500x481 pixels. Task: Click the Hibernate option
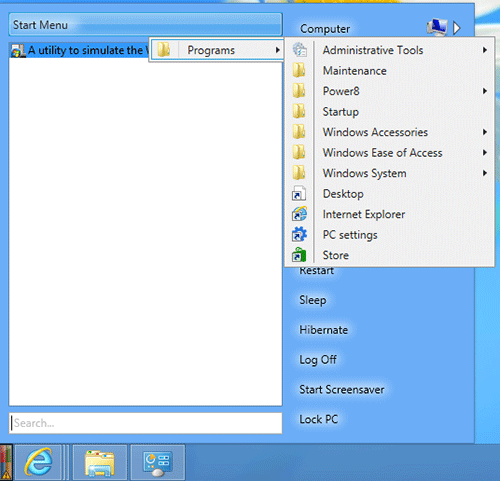pos(324,330)
